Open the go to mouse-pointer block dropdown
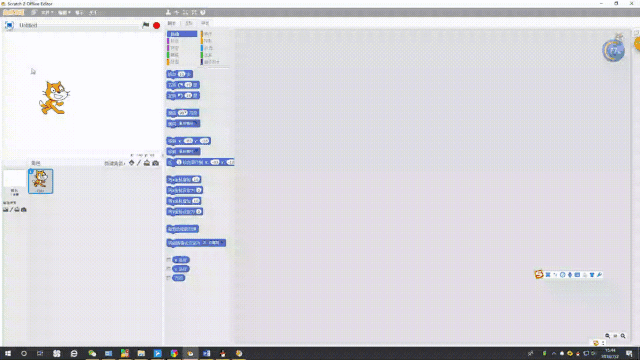 [x=196, y=151]
